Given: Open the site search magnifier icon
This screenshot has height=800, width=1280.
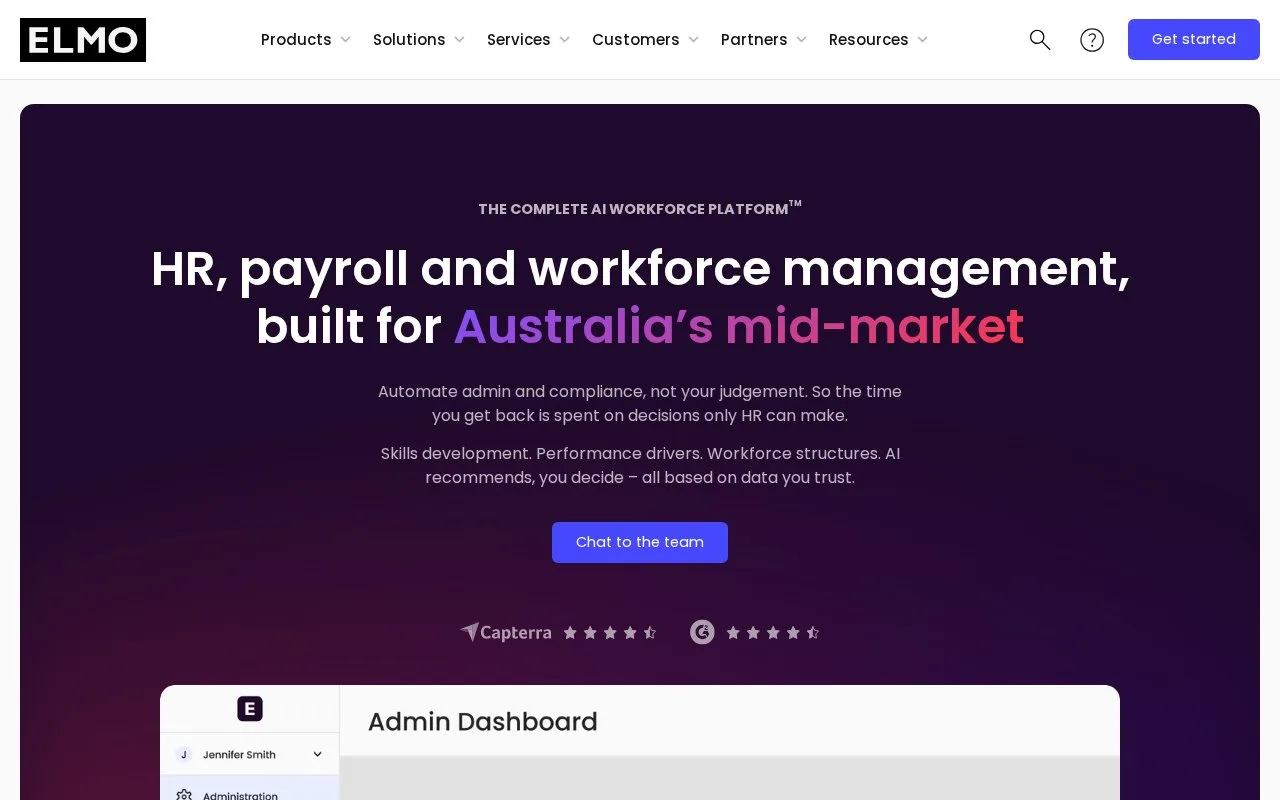Looking at the screenshot, I should click(1040, 40).
